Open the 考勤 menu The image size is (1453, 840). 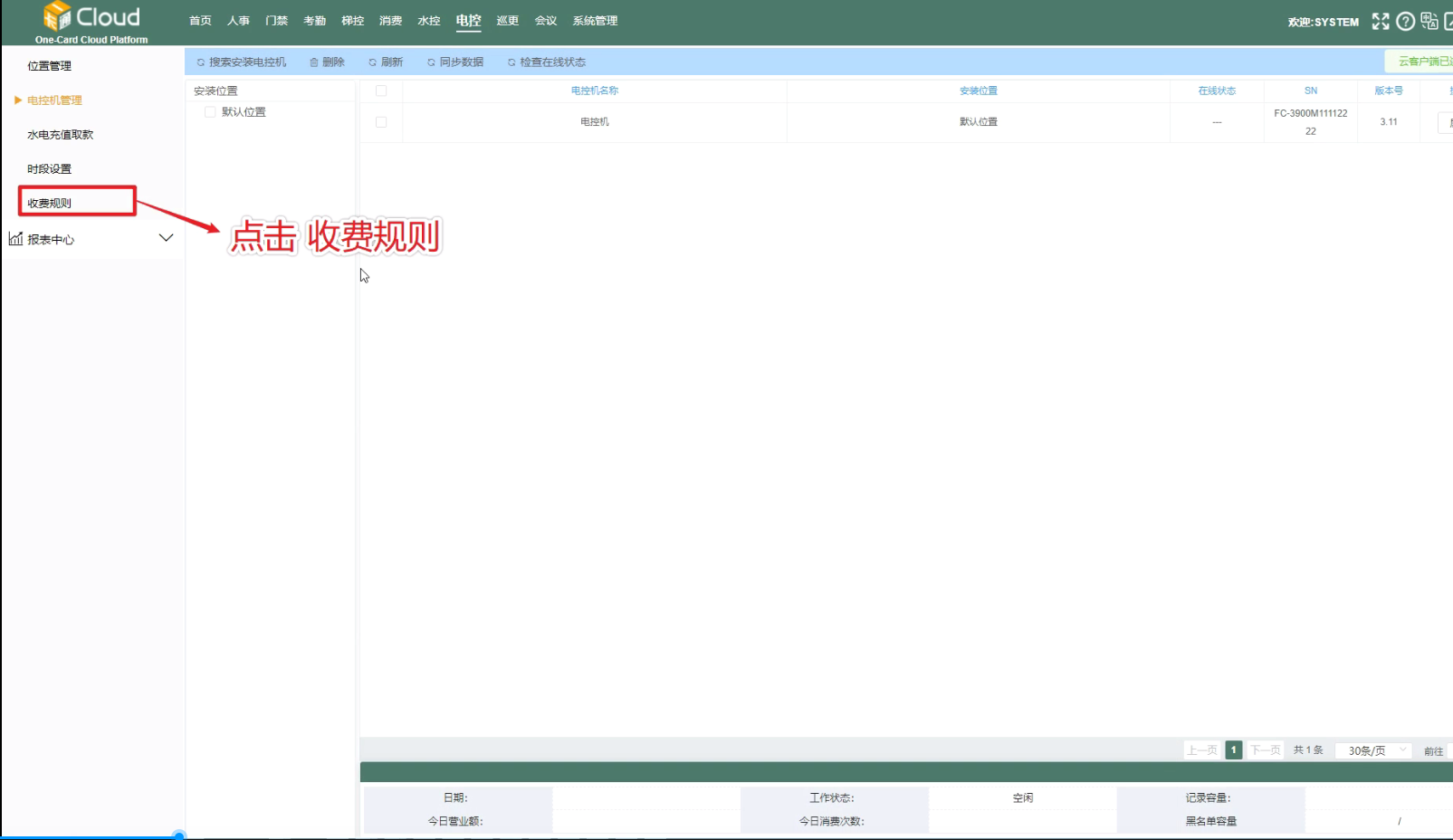pyautogui.click(x=314, y=21)
